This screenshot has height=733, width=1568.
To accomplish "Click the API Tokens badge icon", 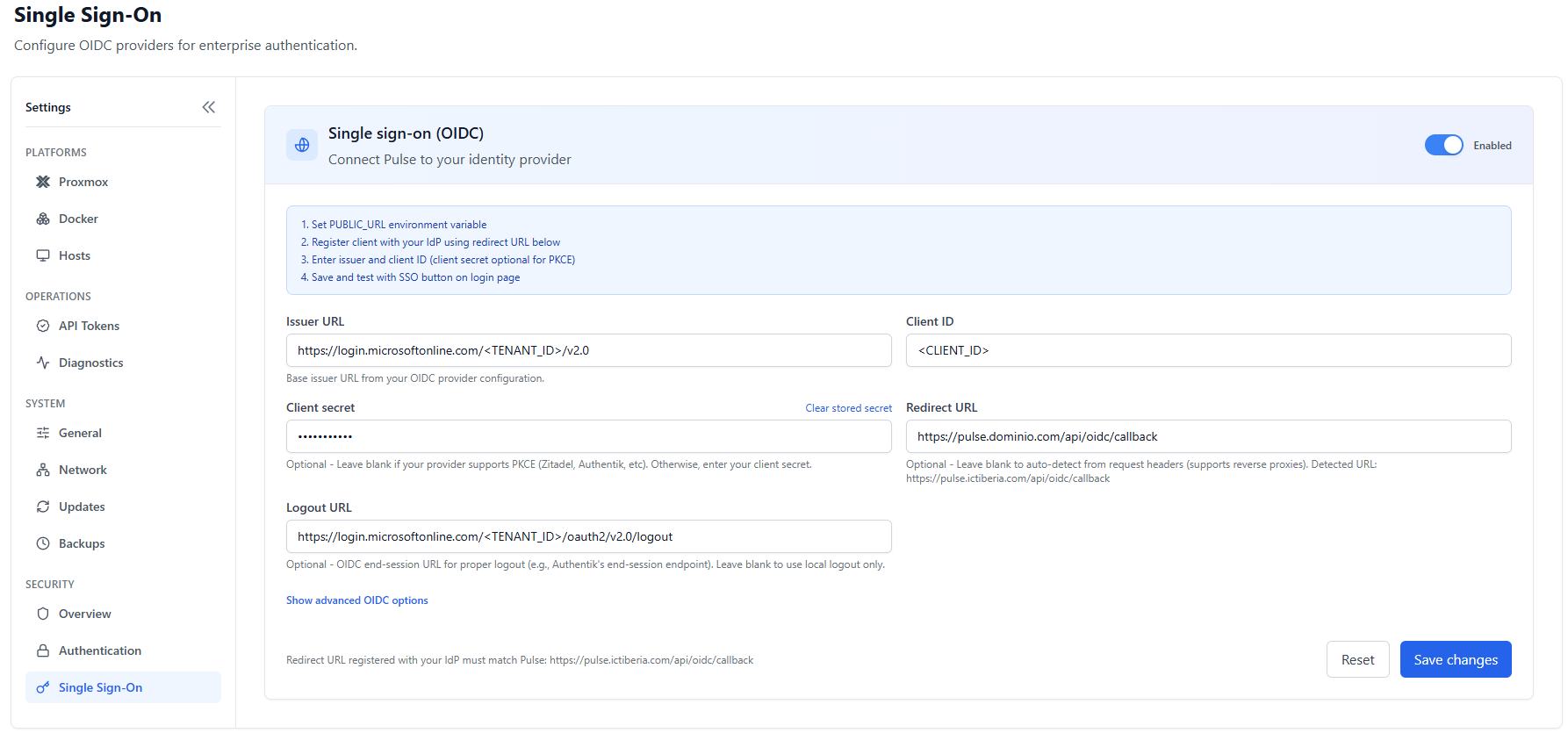I will [43, 326].
